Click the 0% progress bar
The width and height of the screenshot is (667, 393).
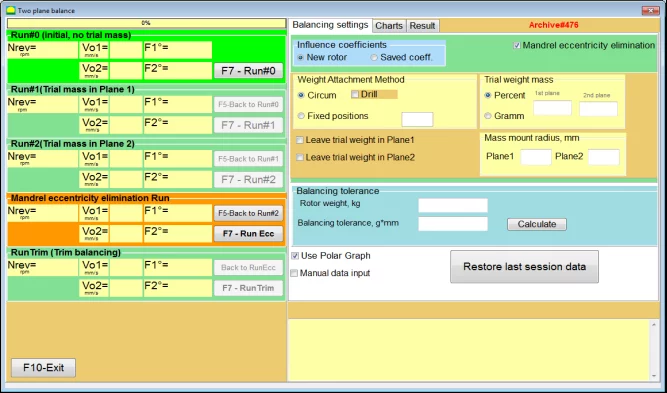click(146, 23)
